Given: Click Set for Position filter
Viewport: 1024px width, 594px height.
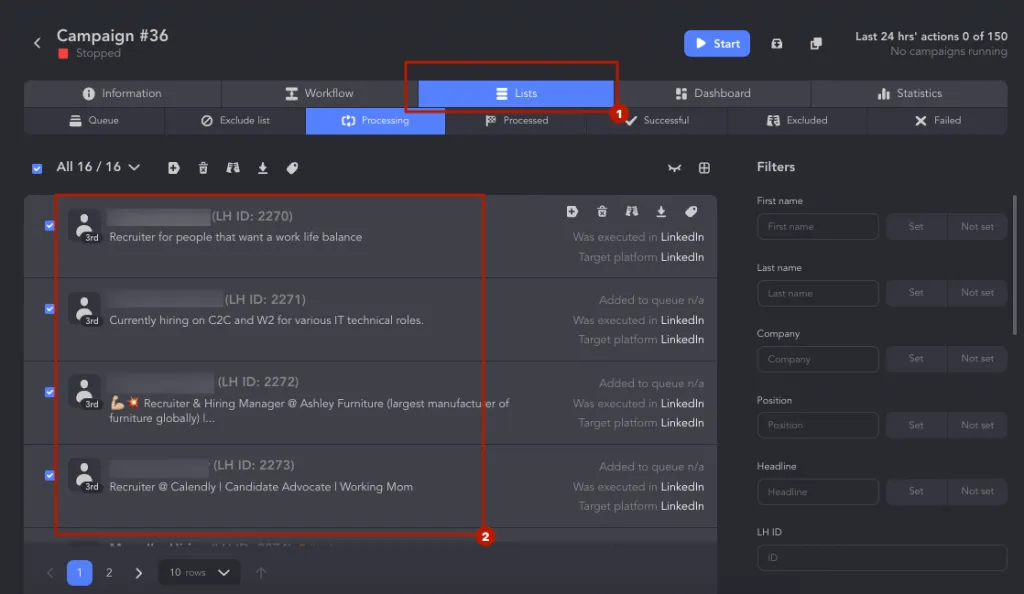Looking at the screenshot, I should tap(916, 426).
